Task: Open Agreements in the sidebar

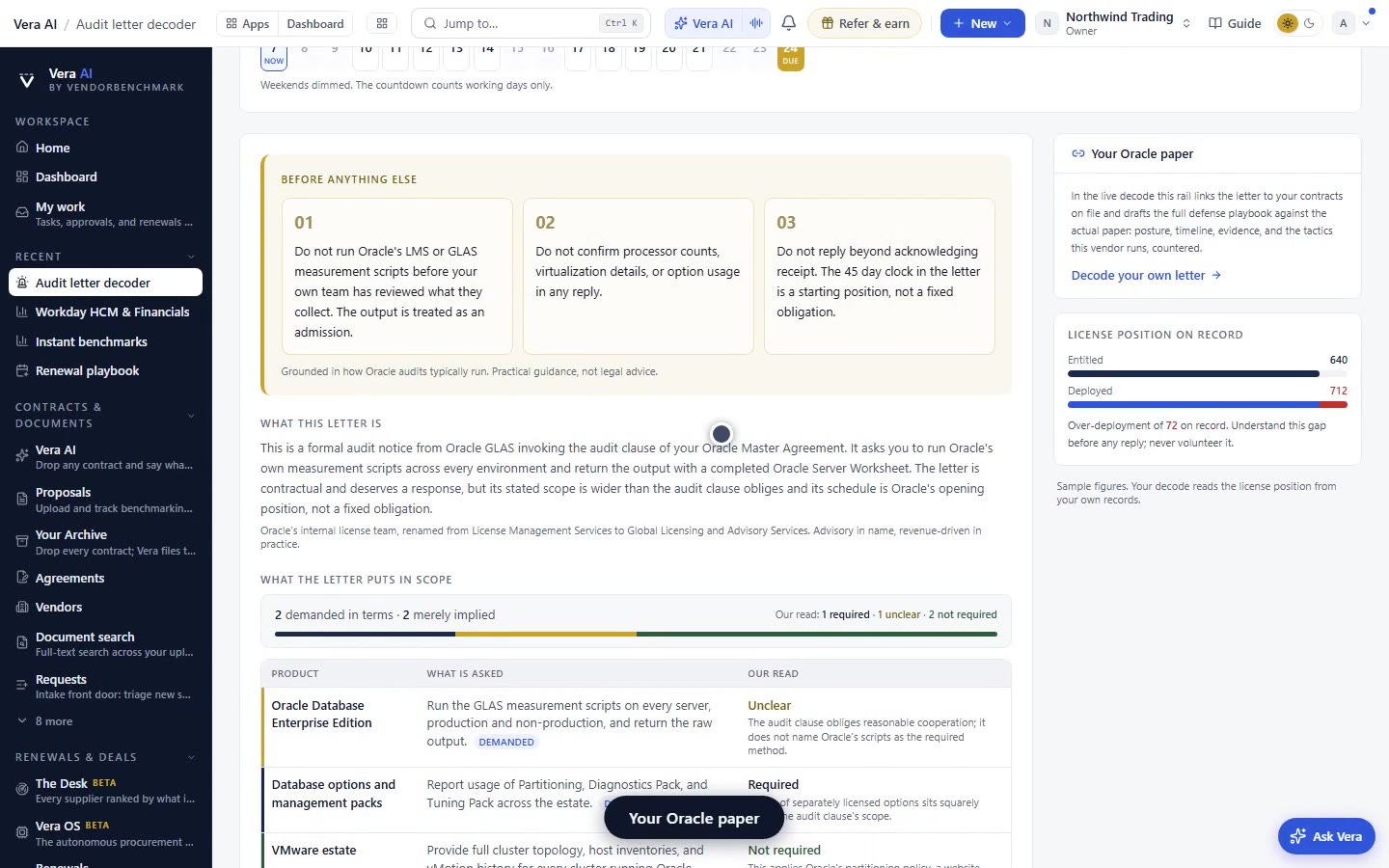Action: point(106,578)
